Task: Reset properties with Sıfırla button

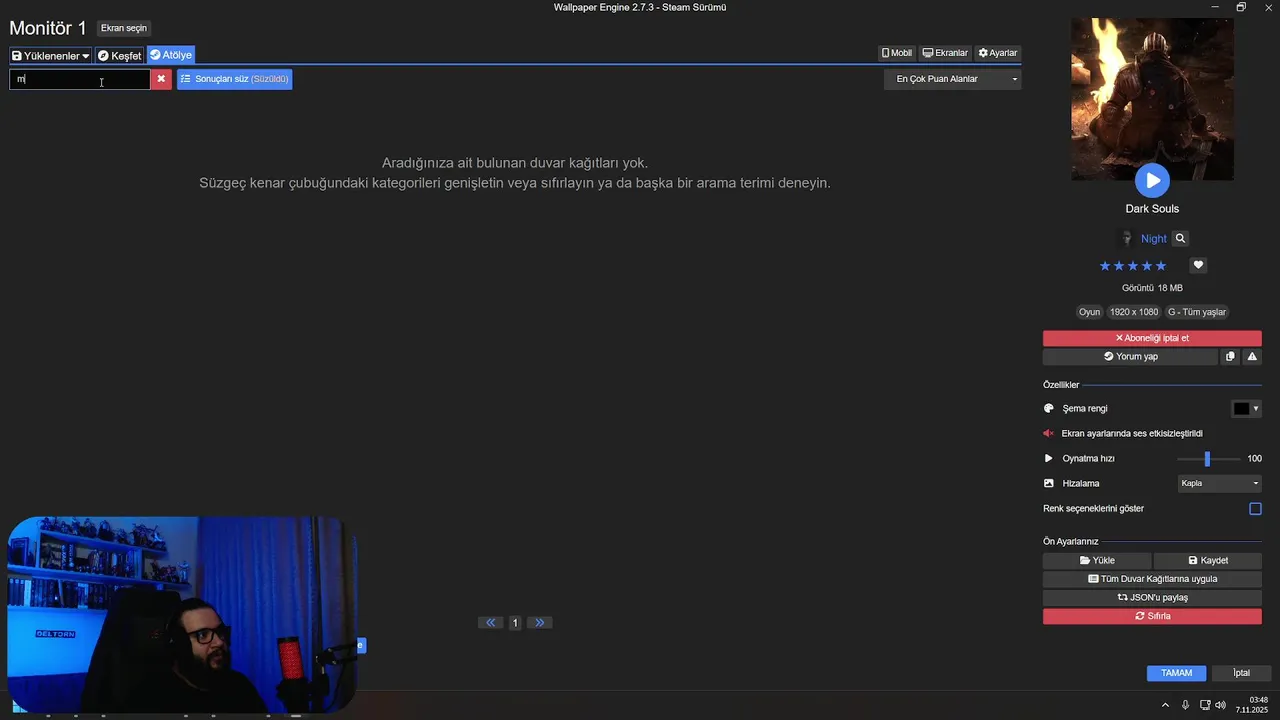Action: [x=1152, y=617]
